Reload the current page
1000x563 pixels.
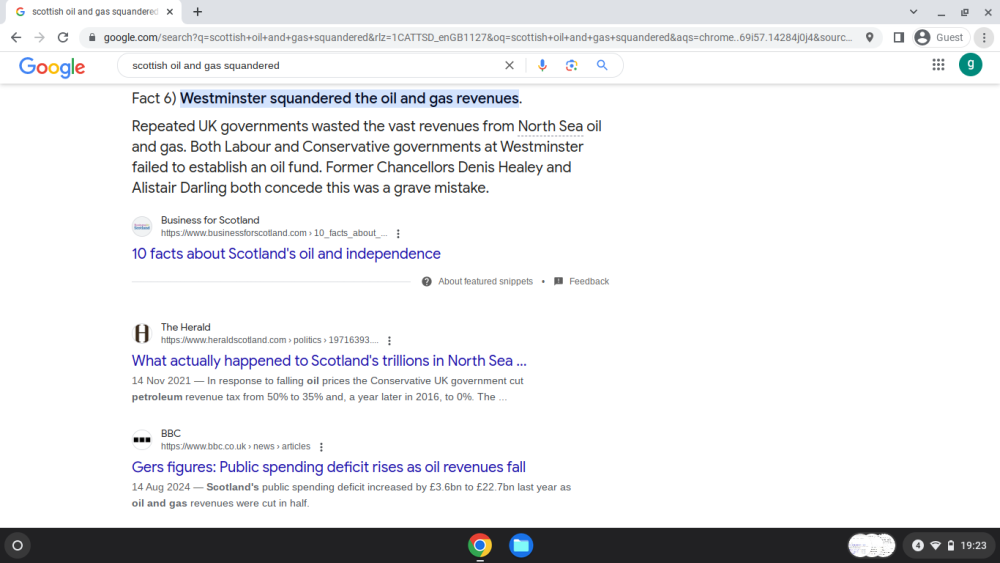pos(63,38)
